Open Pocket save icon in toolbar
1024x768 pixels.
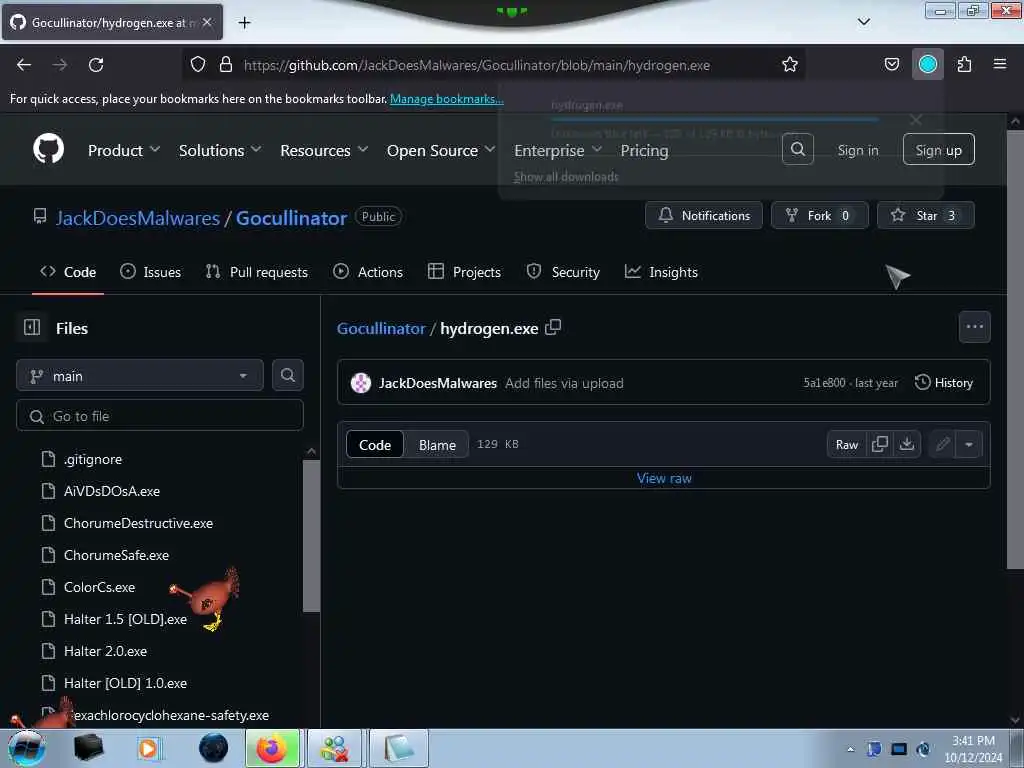click(x=891, y=65)
